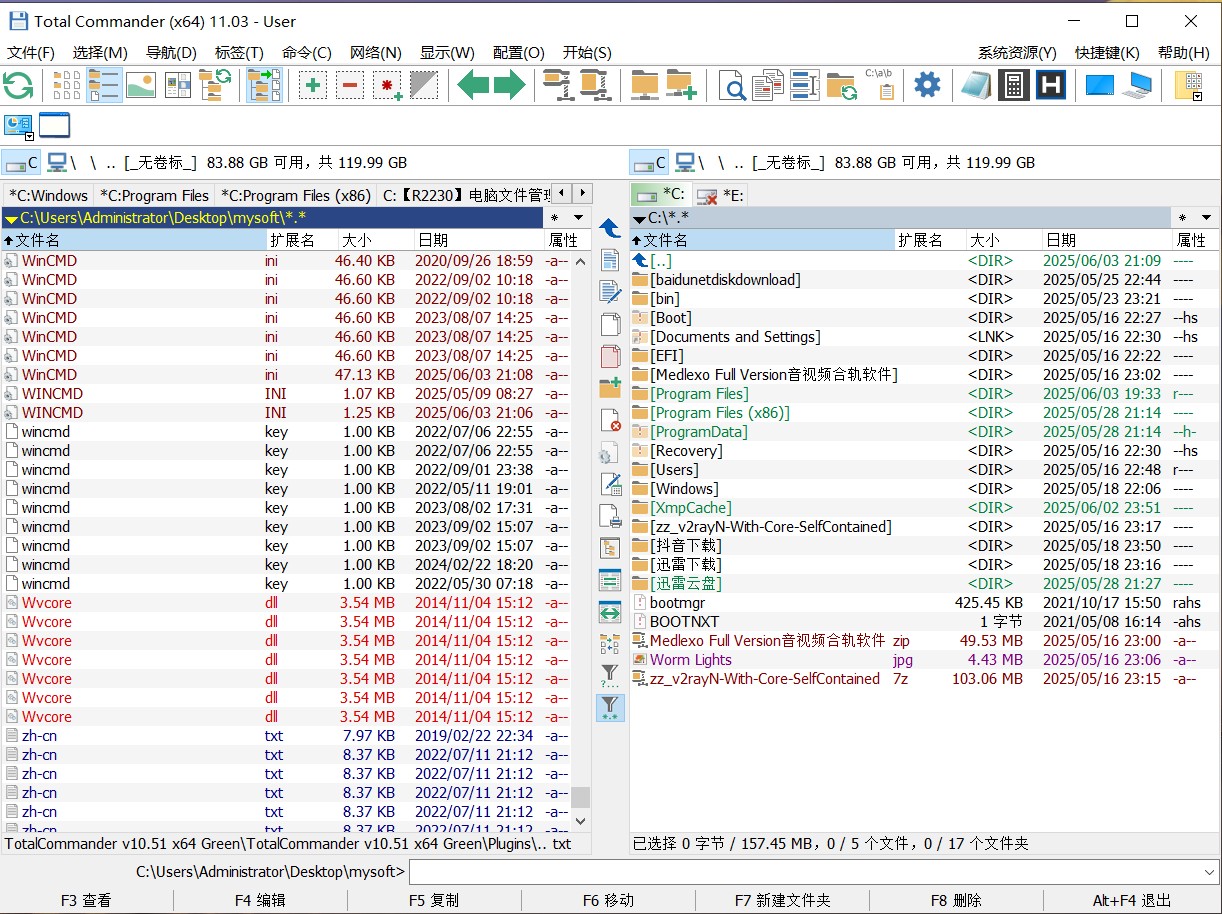Create a new folder from the middle bar icon
Image resolution: width=1222 pixels, height=914 pixels.
click(610, 388)
